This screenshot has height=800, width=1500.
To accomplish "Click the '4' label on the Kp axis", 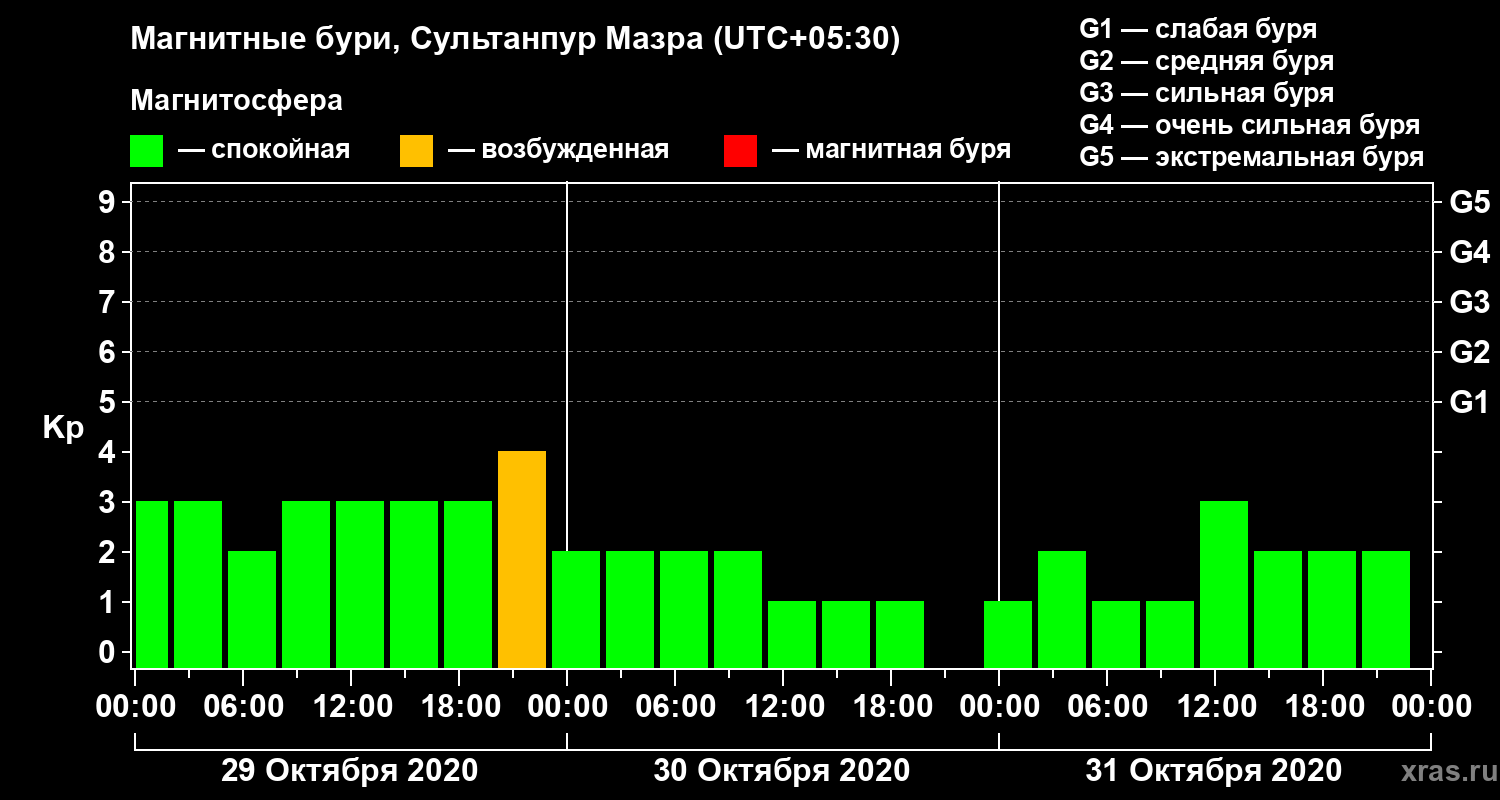I will point(109,452).
